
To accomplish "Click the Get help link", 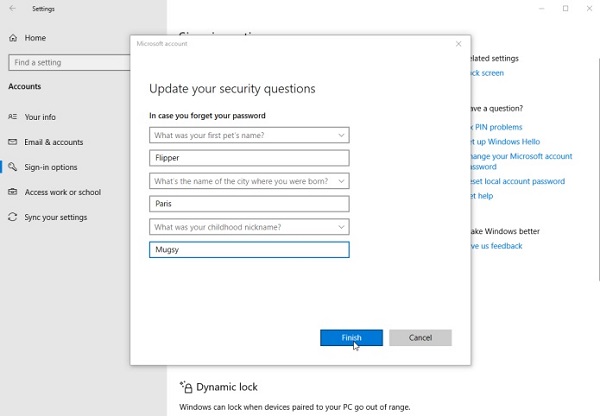I will pos(482,196).
